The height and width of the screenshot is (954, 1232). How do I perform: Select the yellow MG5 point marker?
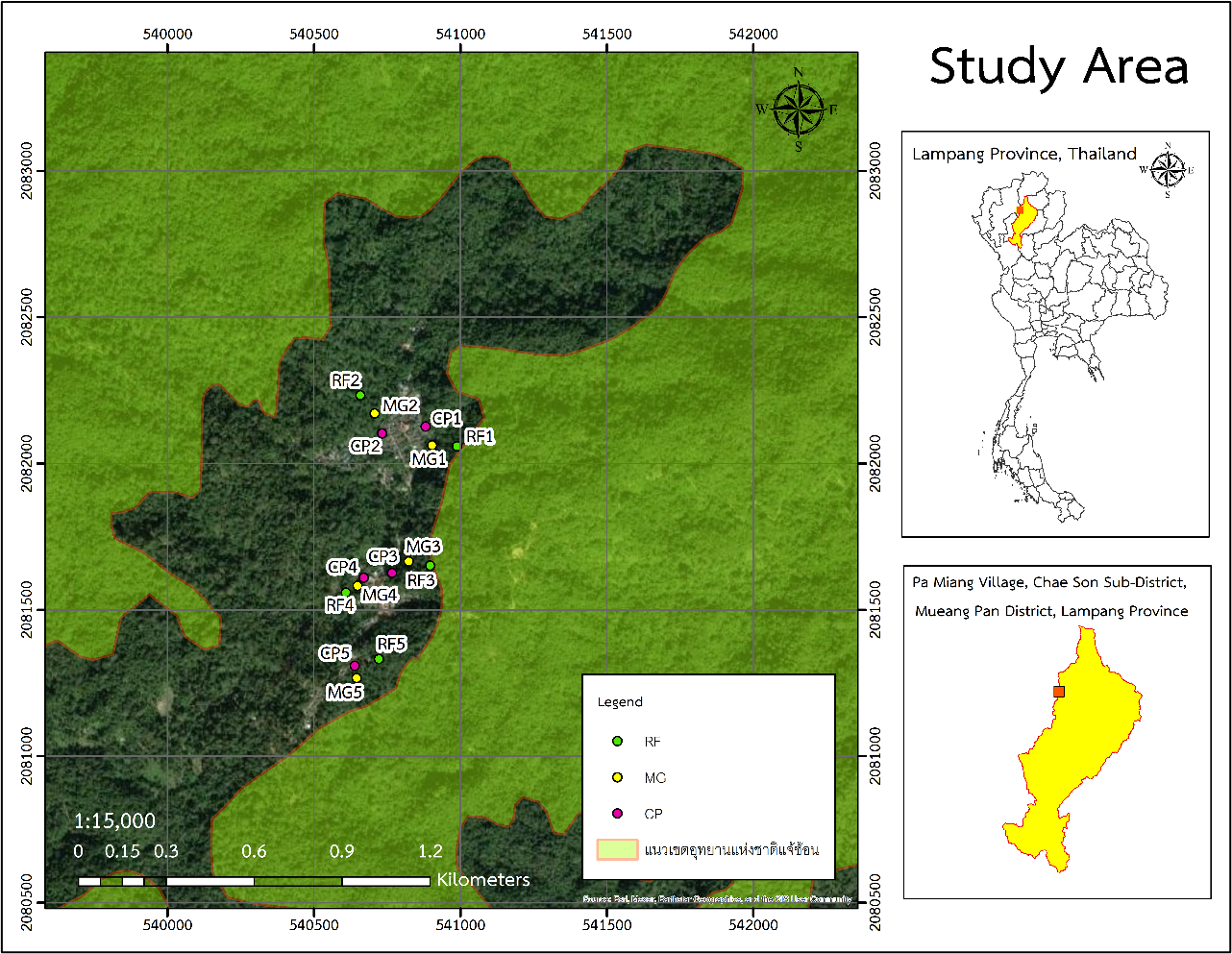pos(357,678)
